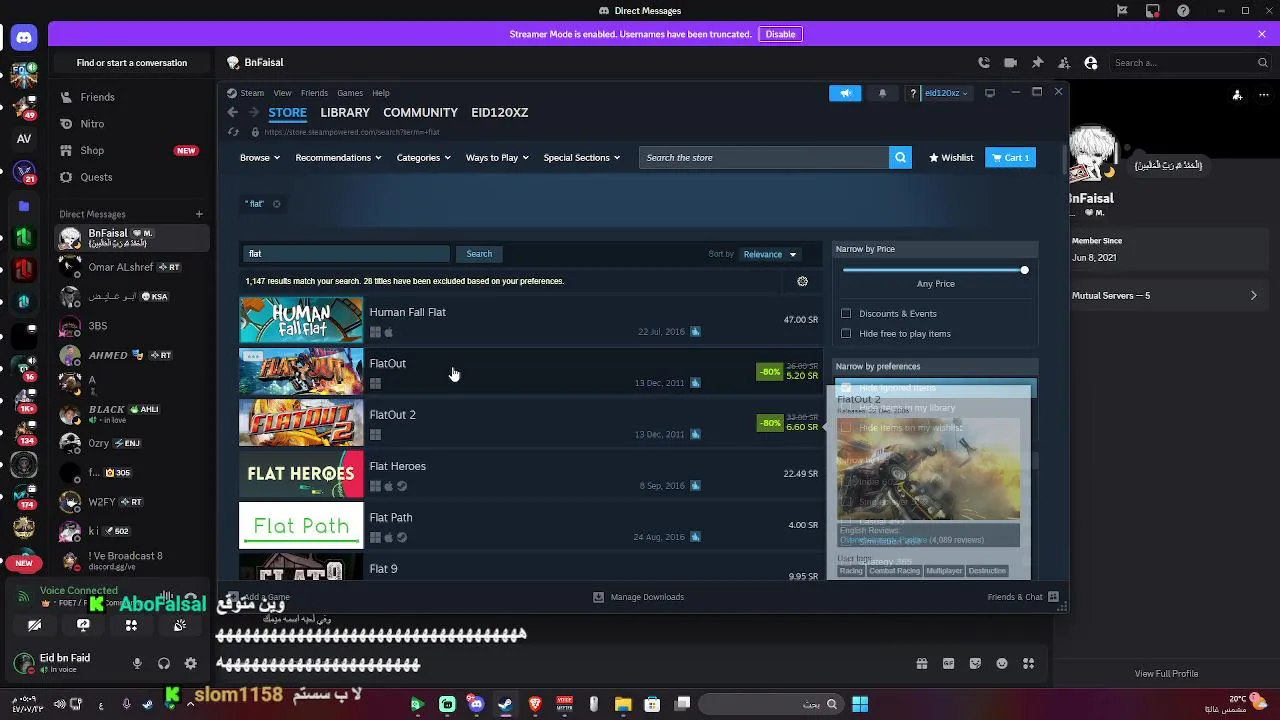Open Manage Downloads in Steam footer
The image size is (1280, 720).
639,597
